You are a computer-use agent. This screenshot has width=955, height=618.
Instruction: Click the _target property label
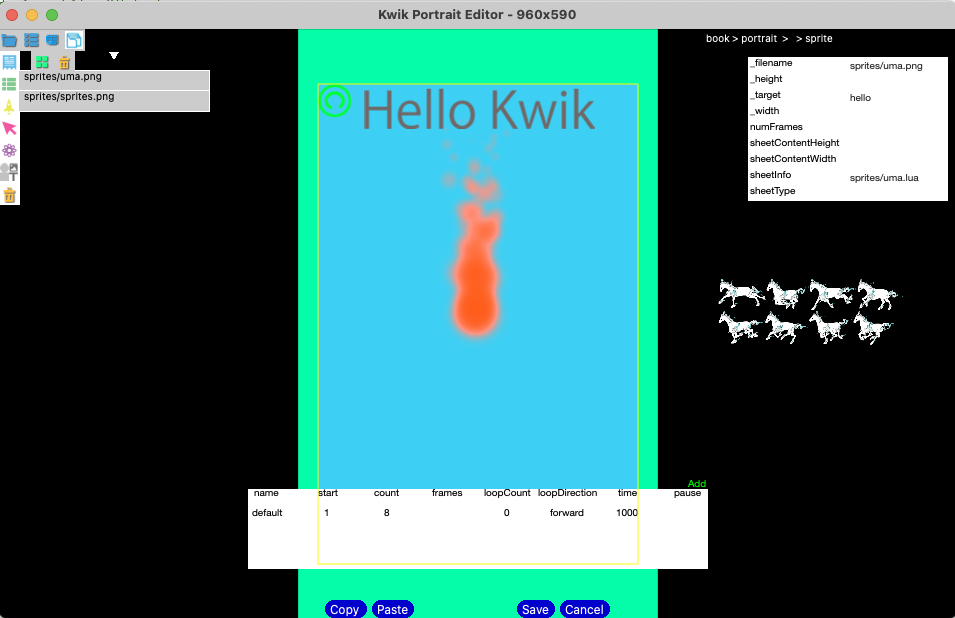(765, 95)
